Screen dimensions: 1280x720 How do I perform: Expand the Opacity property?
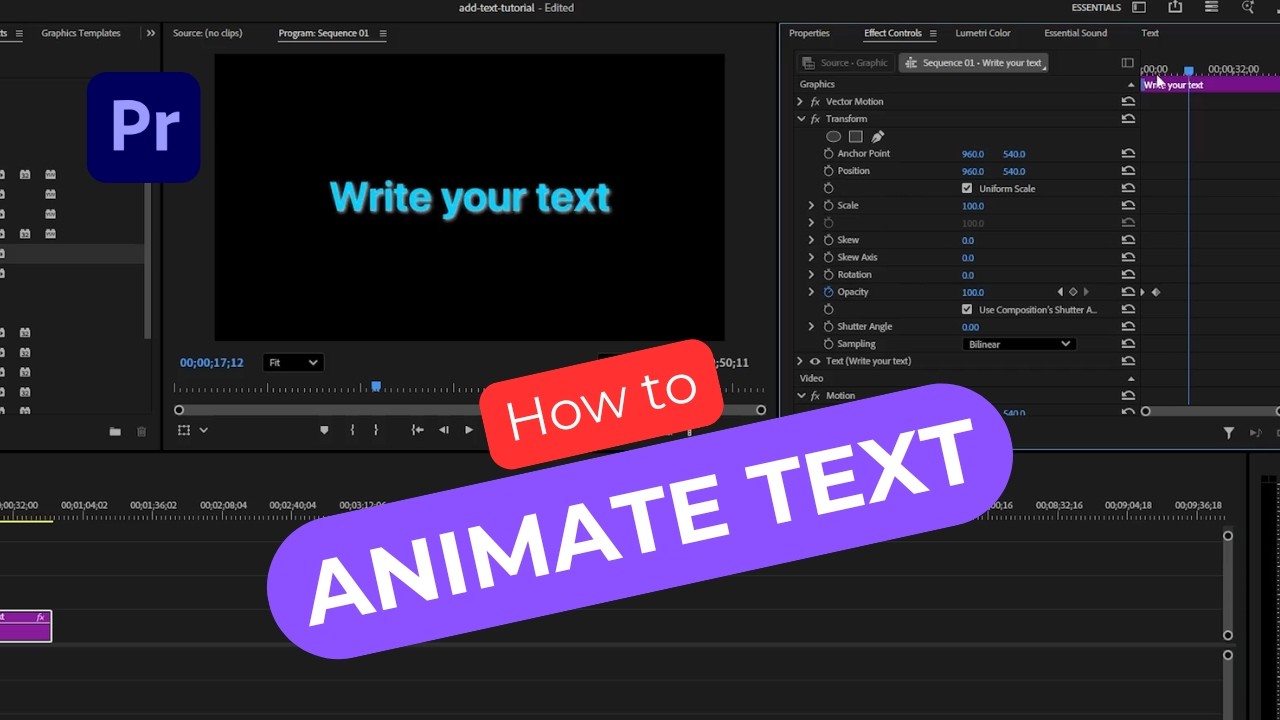pos(811,292)
